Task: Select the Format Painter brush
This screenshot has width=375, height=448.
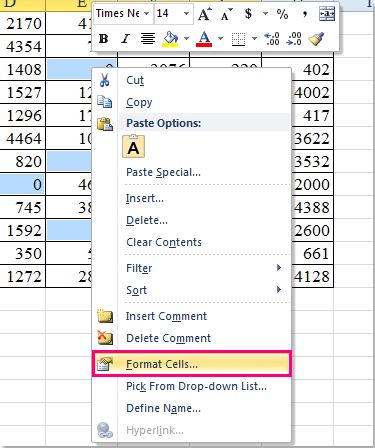Action: pyautogui.click(x=316, y=39)
